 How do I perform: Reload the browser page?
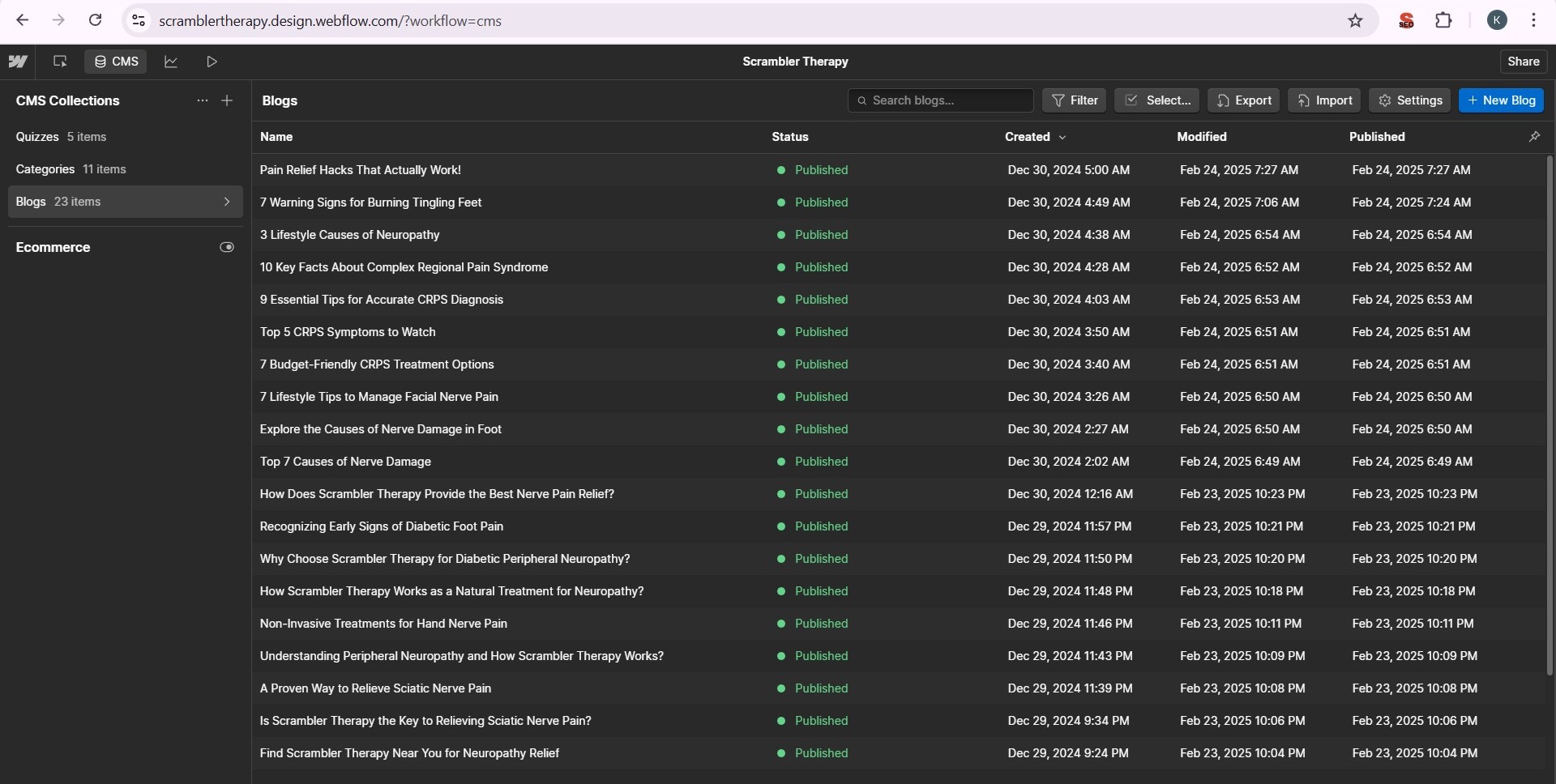click(95, 20)
